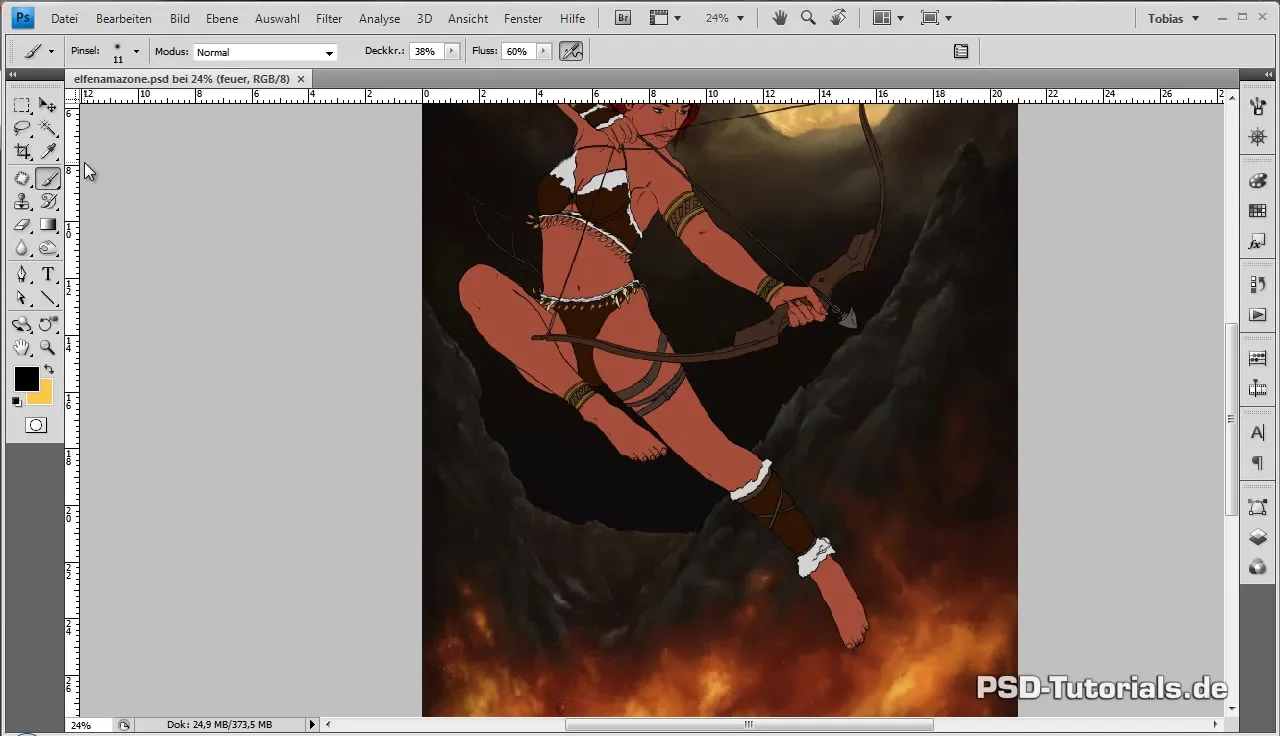Screen dimensions: 1280x736
Task: Toggle Quick Mask mode
Action: point(35,425)
